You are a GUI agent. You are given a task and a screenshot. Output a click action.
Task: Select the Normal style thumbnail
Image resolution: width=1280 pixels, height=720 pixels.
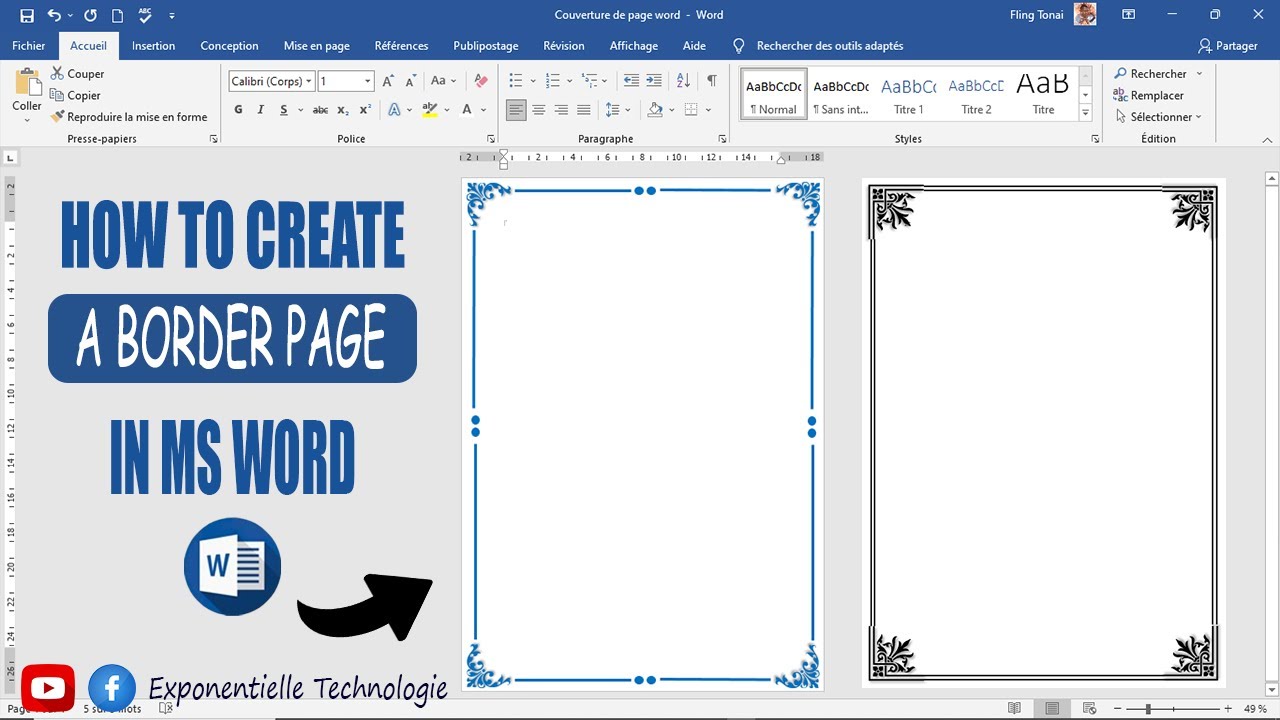(774, 95)
